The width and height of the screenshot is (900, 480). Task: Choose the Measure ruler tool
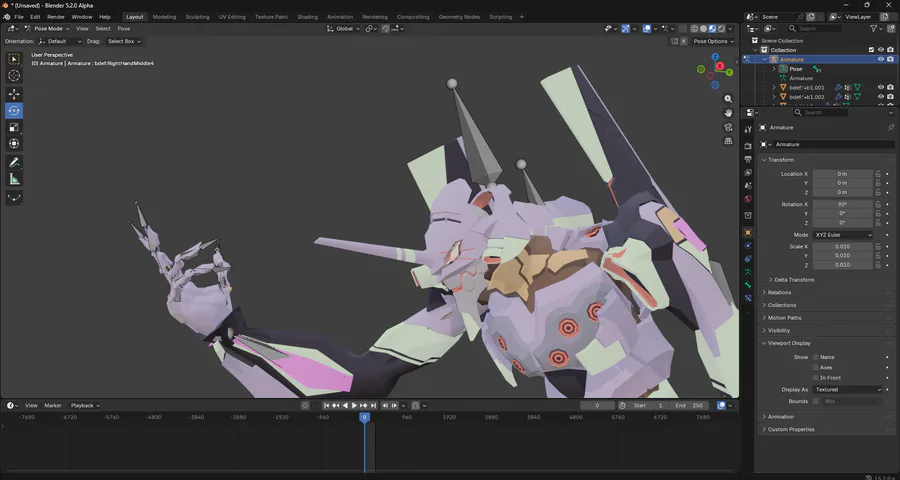click(14, 179)
